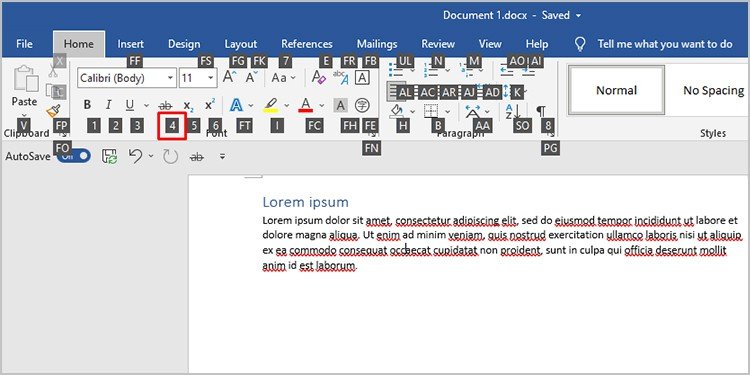This screenshot has height=375, width=750.
Task: Expand the Change Case Aa dropdown
Action: pyautogui.click(x=284, y=77)
